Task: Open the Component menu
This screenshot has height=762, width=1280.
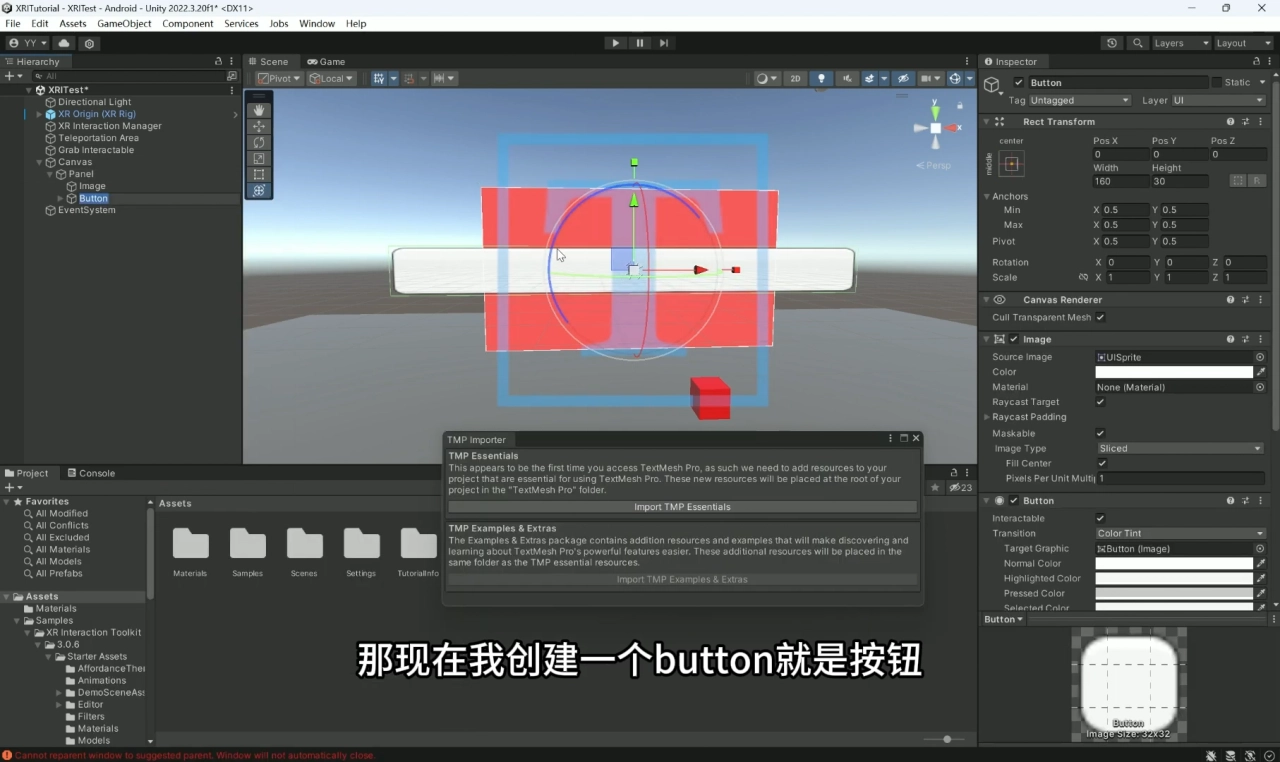Action: tap(188, 23)
